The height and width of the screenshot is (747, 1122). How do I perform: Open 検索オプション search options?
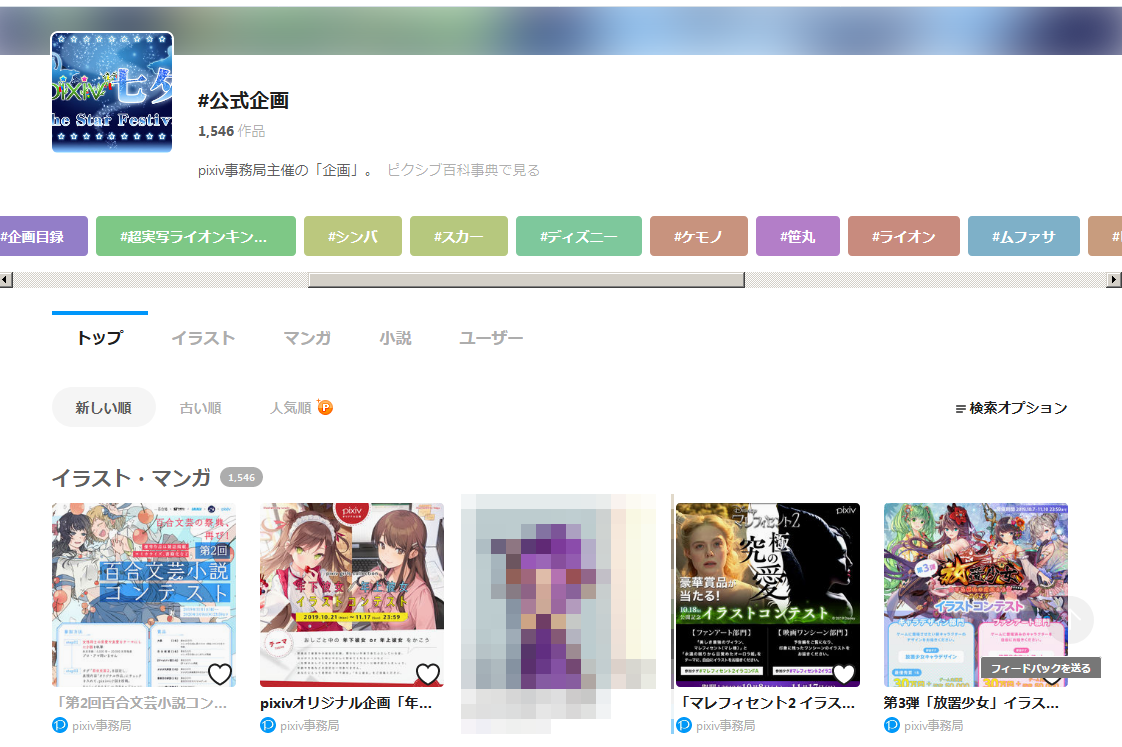click(x=1011, y=408)
